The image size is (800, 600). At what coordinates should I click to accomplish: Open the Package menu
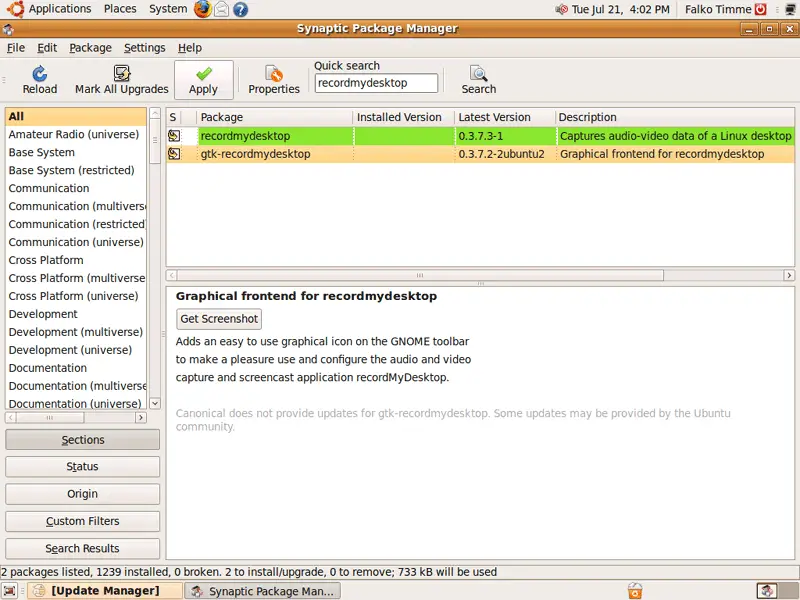90,48
